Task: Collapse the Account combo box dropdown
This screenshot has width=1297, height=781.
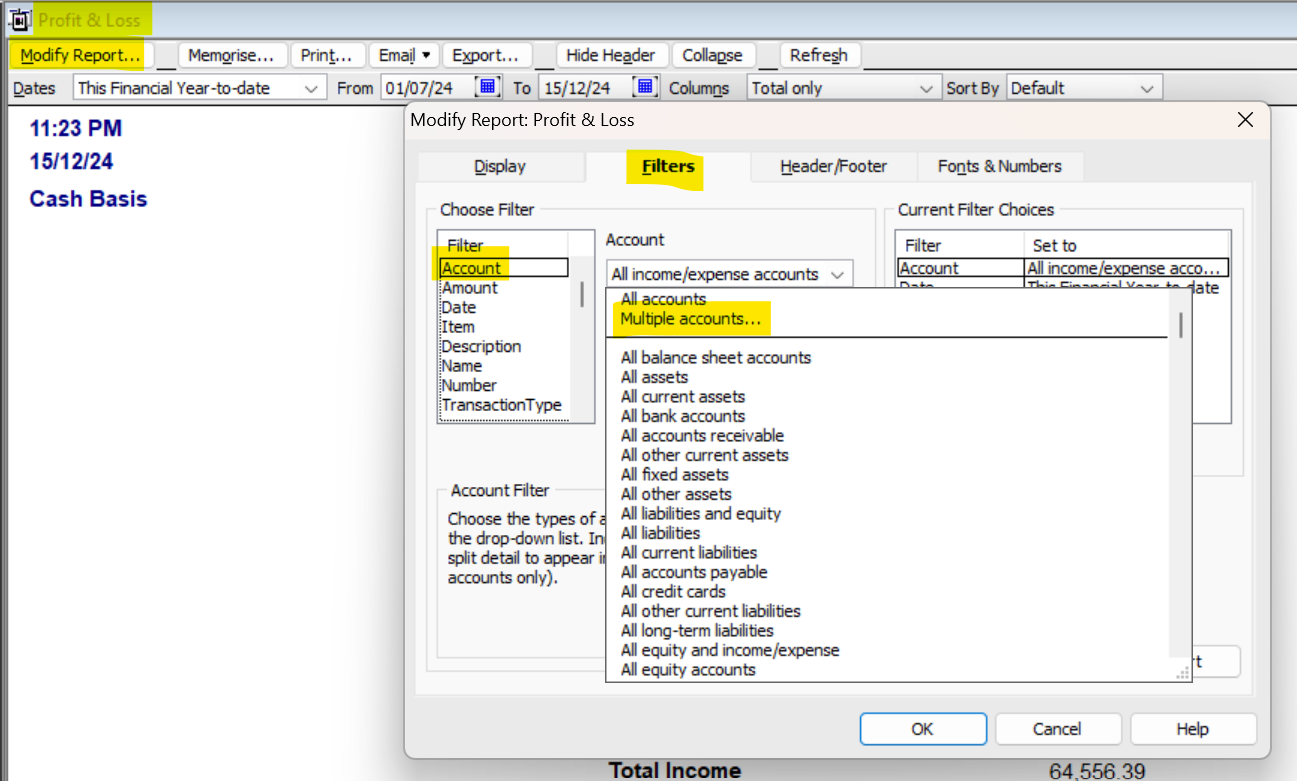Action: [x=840, y=274]
